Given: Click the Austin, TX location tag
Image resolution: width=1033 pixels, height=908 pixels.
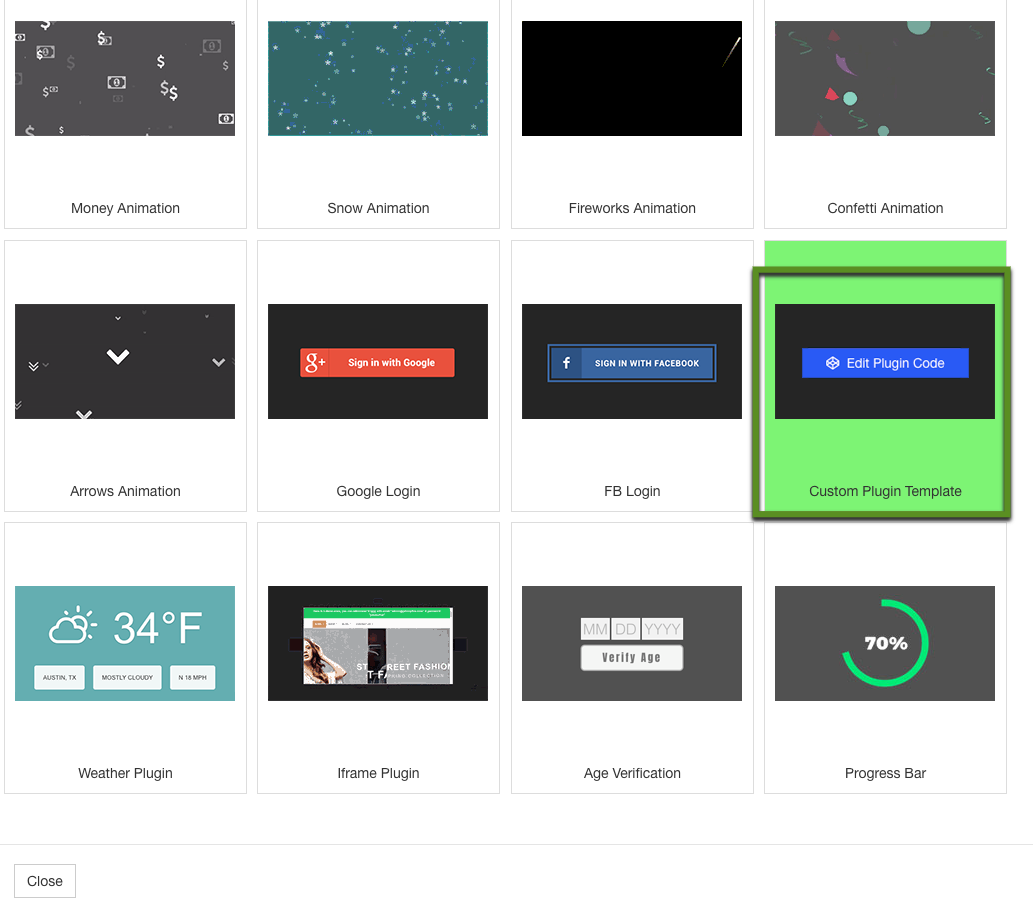Looking at the screenshot, I should (x=59, y=677).
